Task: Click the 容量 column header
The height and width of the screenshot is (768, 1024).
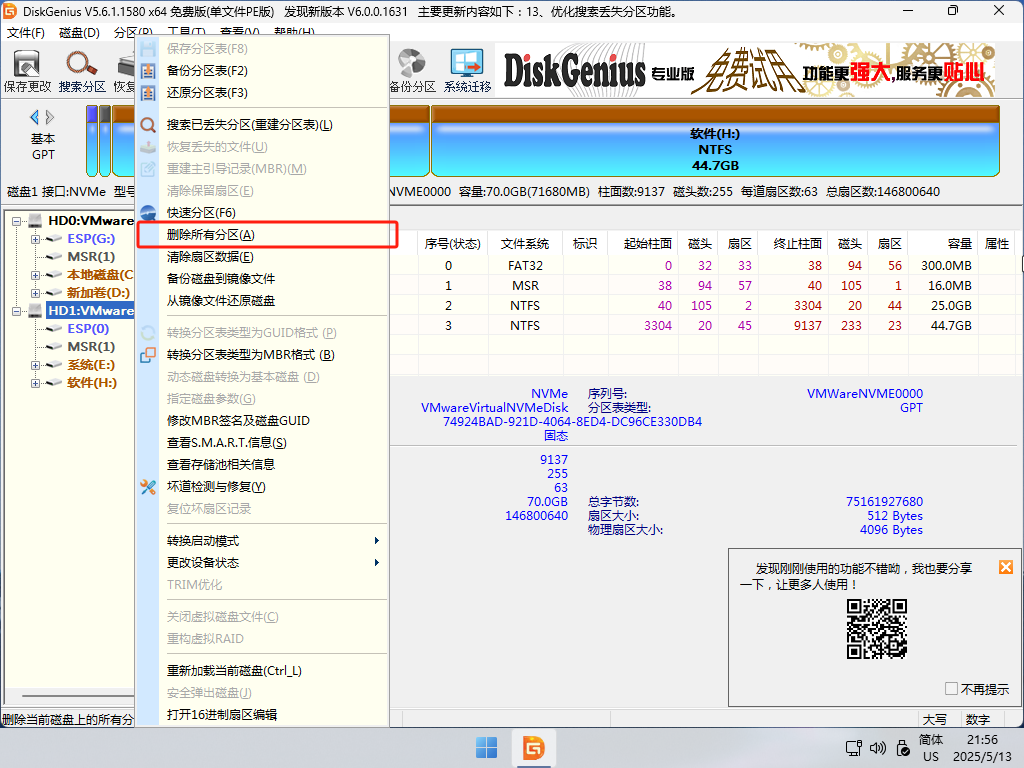Action: coord(943,244)
